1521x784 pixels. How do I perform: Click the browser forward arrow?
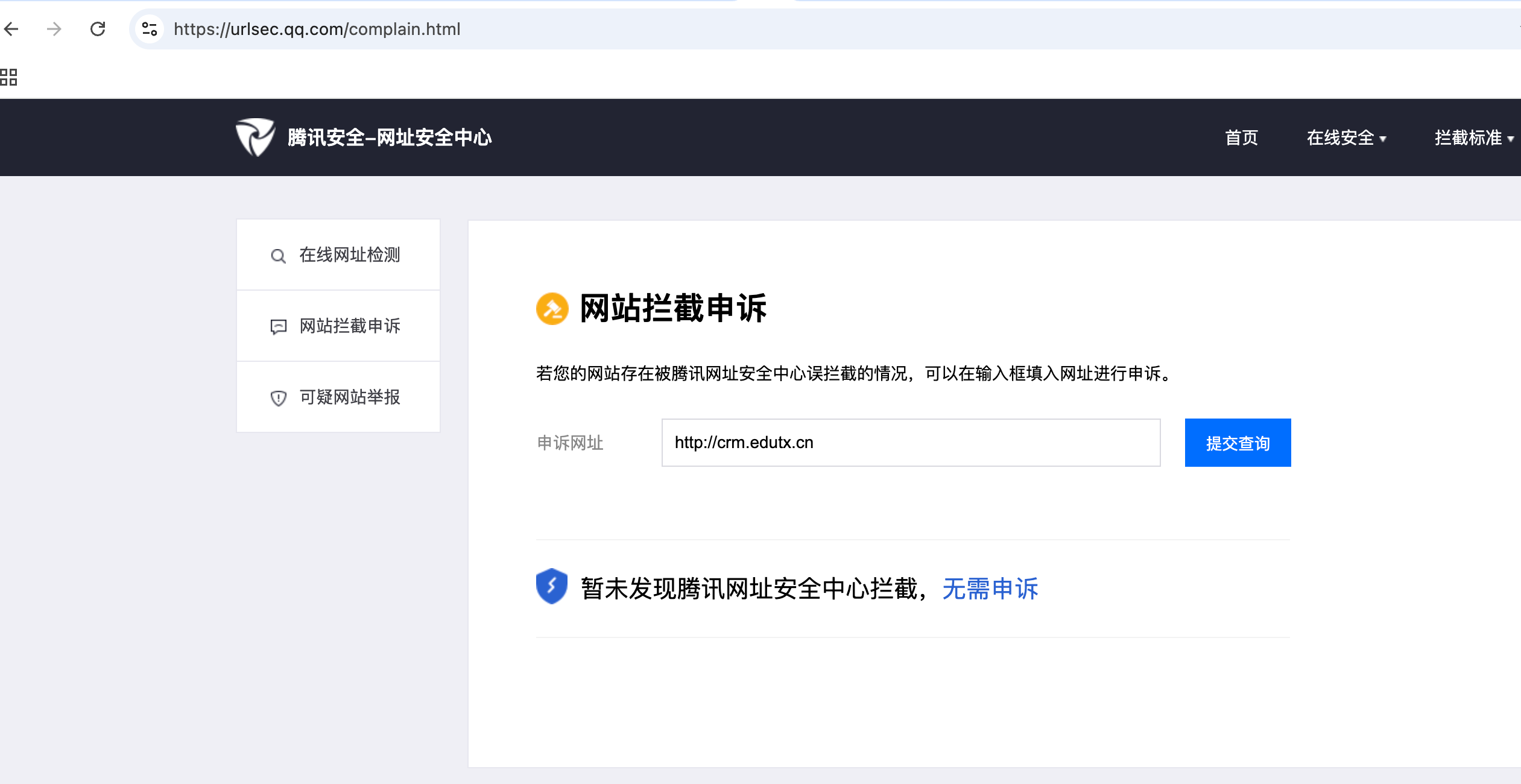point(54,29)
